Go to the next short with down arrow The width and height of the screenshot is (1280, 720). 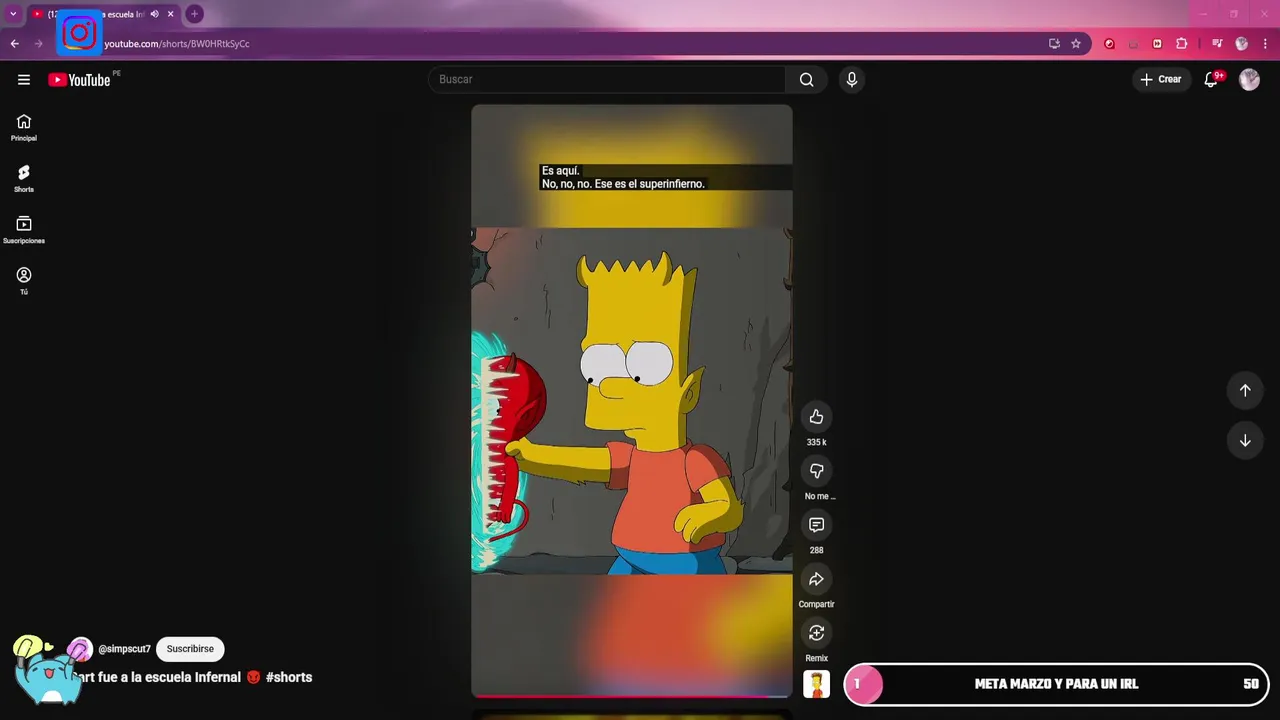click(x=1245, y=441)
